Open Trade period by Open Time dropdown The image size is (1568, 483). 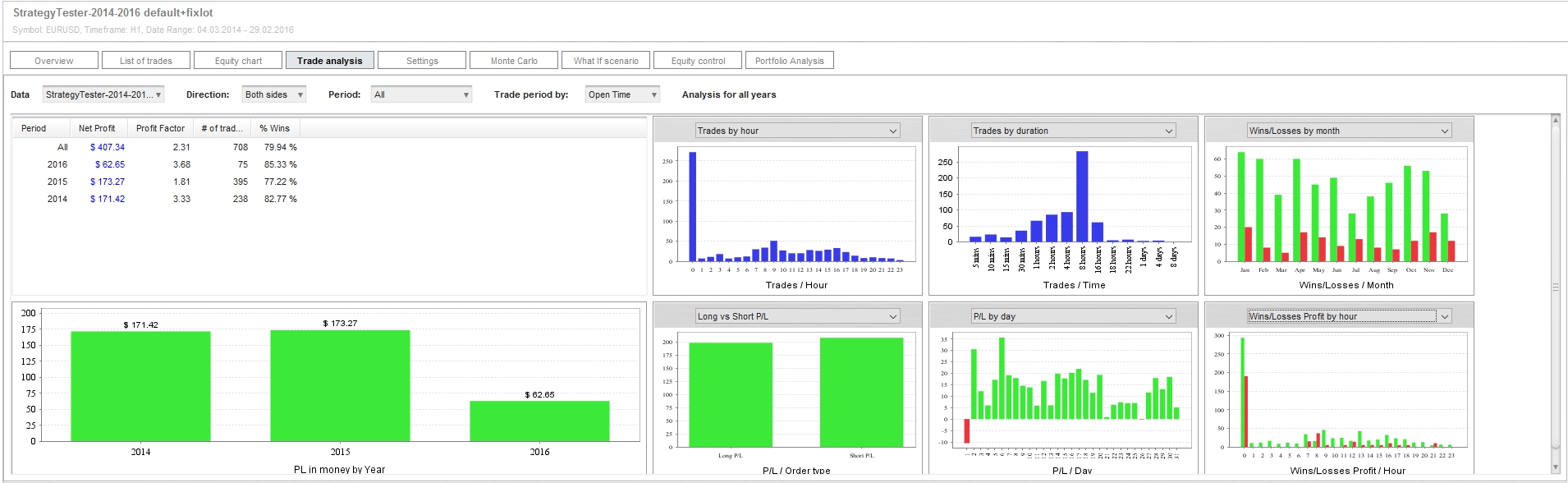[x=622, y=94]
